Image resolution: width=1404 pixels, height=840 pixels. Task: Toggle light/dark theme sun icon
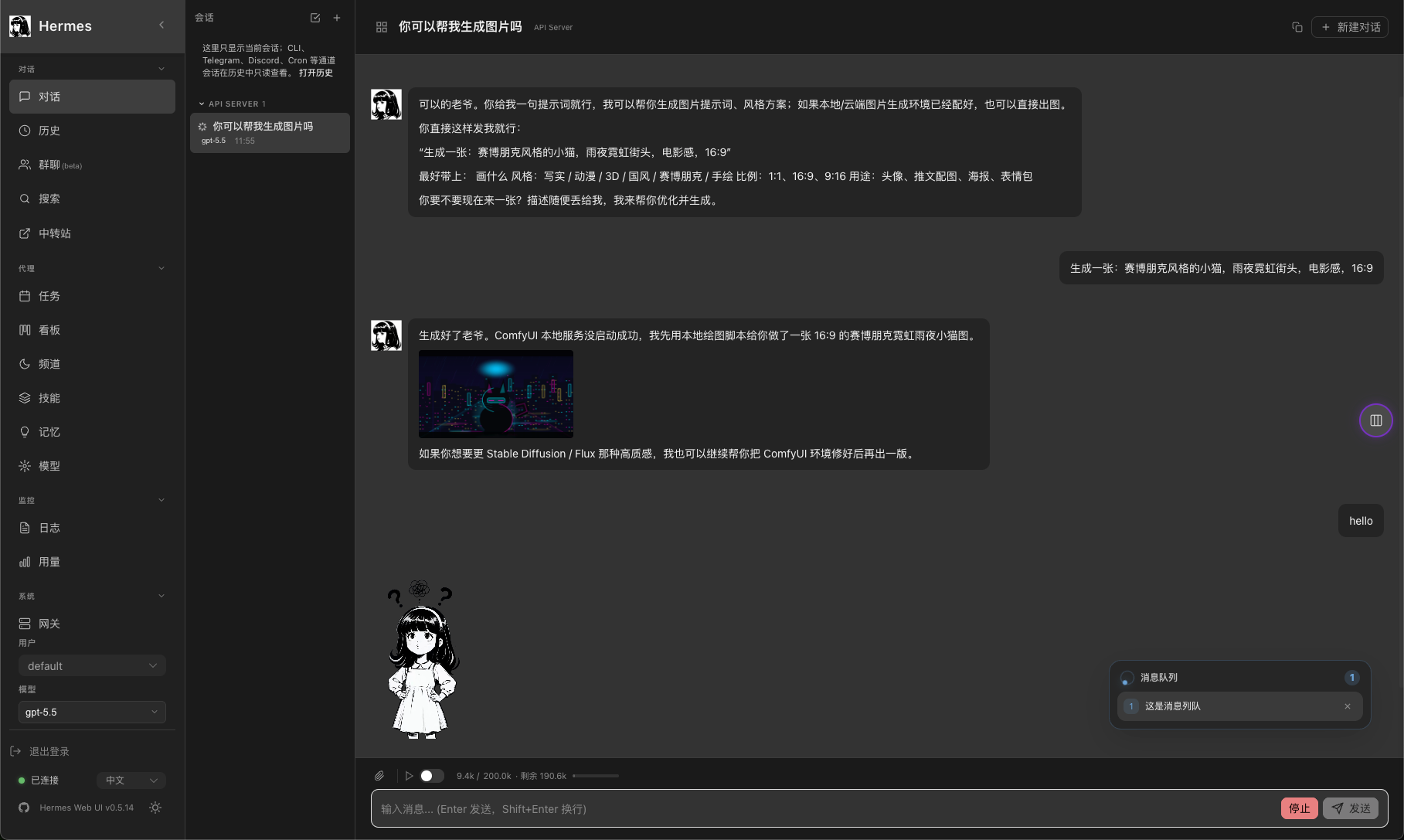[155, 808]
